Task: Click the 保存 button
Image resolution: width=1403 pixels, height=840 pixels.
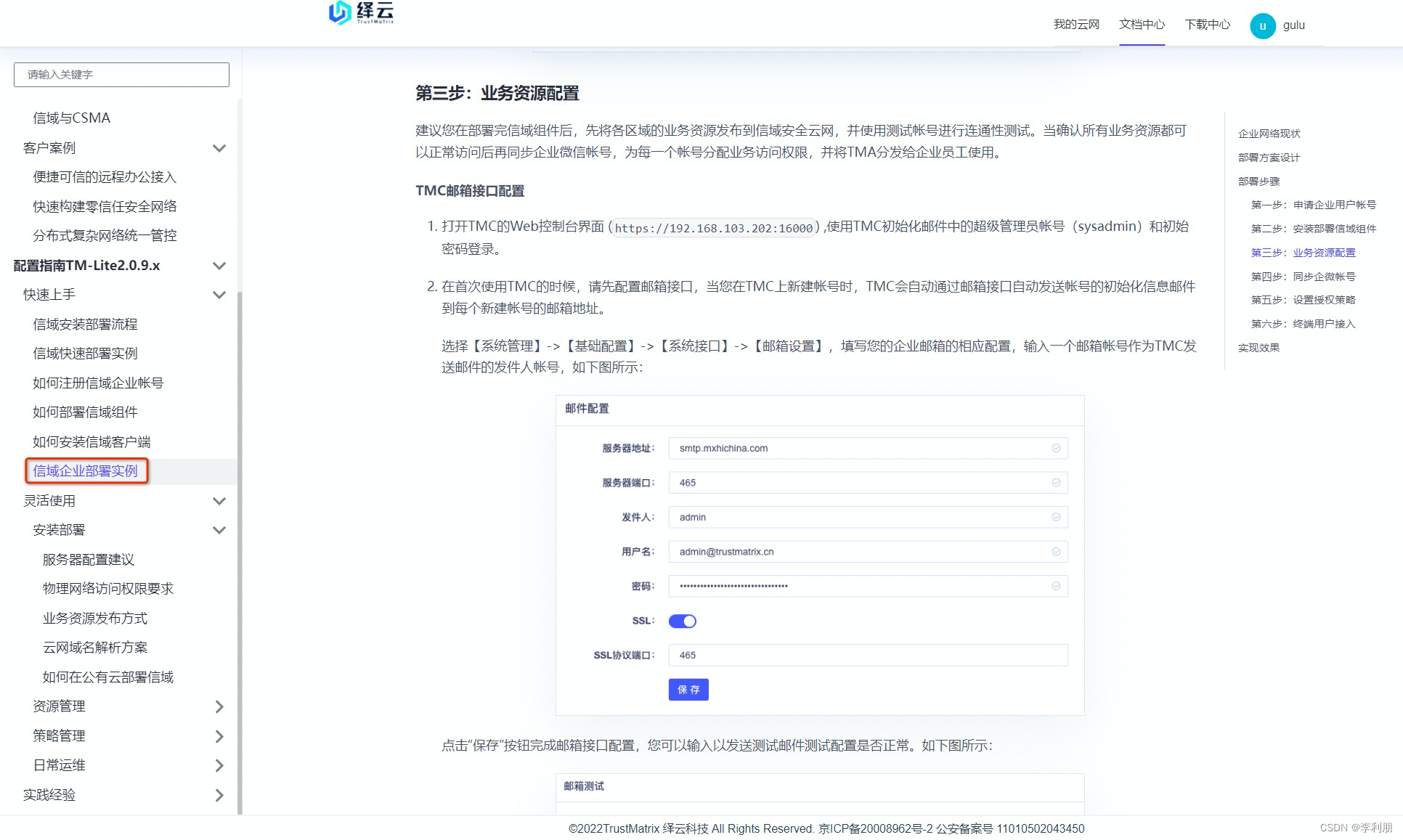Action: [x=688, y=690]
